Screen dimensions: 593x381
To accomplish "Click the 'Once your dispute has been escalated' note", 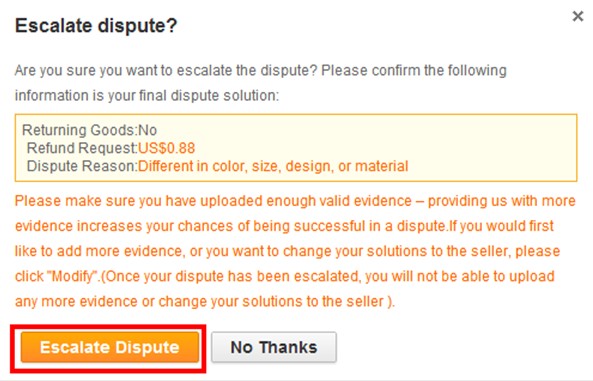I will pyautogui.click(x=328, y=277).
